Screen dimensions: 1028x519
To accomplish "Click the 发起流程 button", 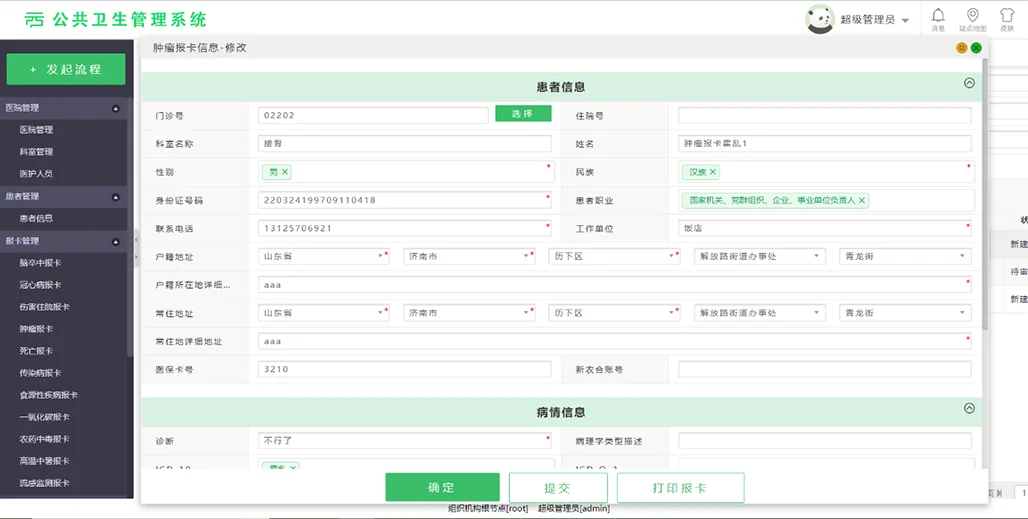I will pyautogui.click(x=66, y=69).
